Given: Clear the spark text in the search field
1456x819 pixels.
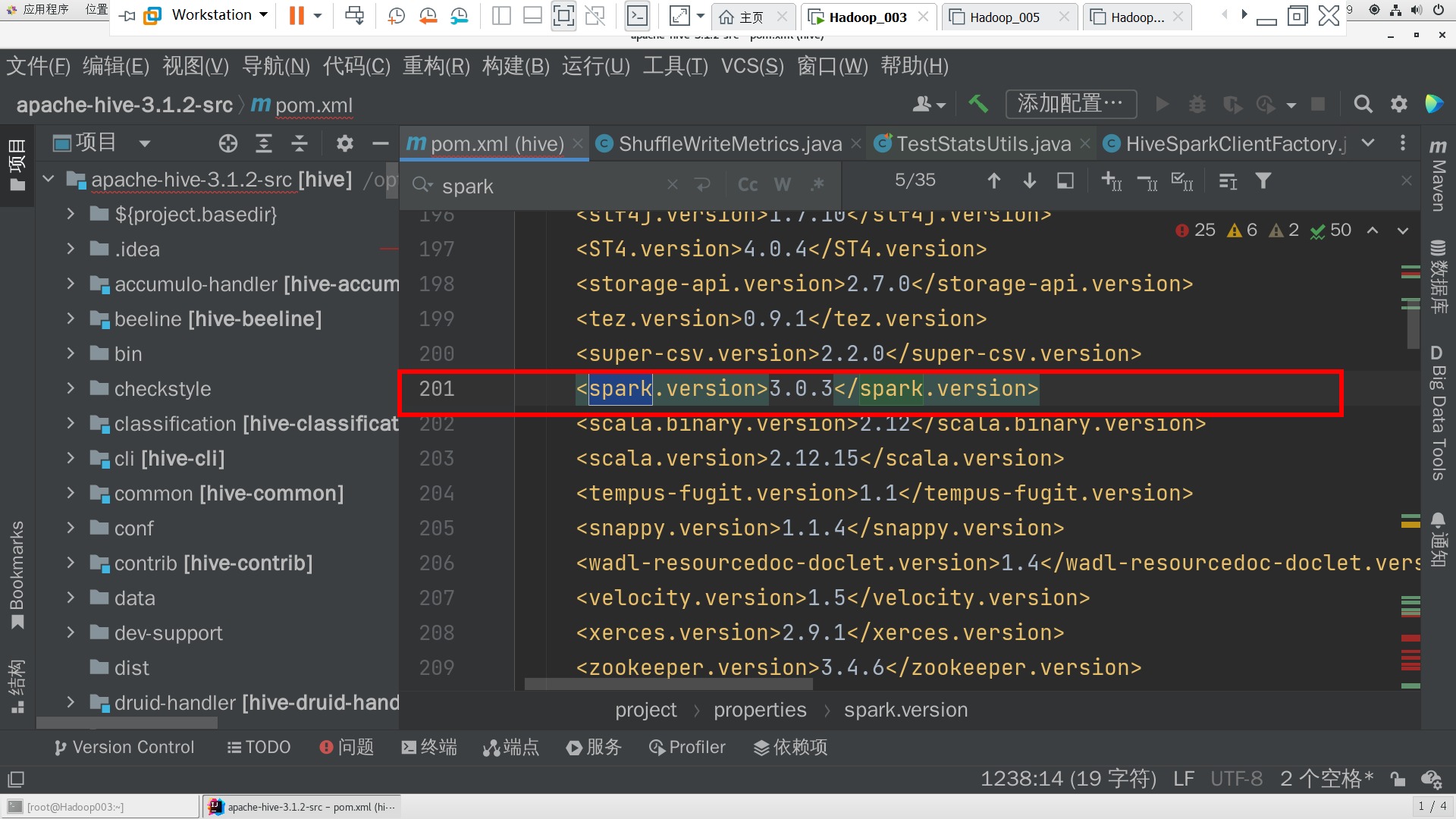Looking at the screenshot, I should pos(672,184).
